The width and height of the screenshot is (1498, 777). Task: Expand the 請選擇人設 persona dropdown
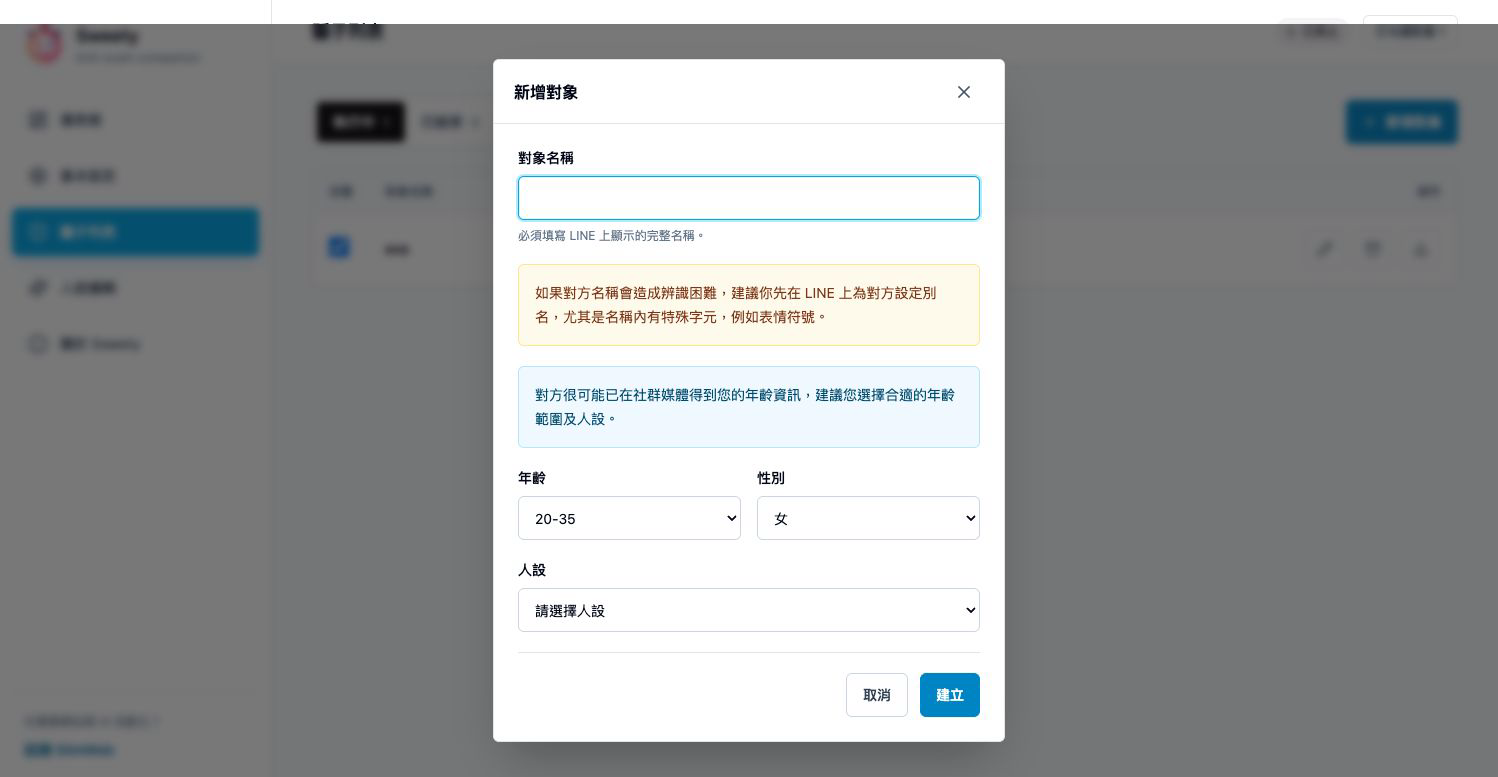749,610
